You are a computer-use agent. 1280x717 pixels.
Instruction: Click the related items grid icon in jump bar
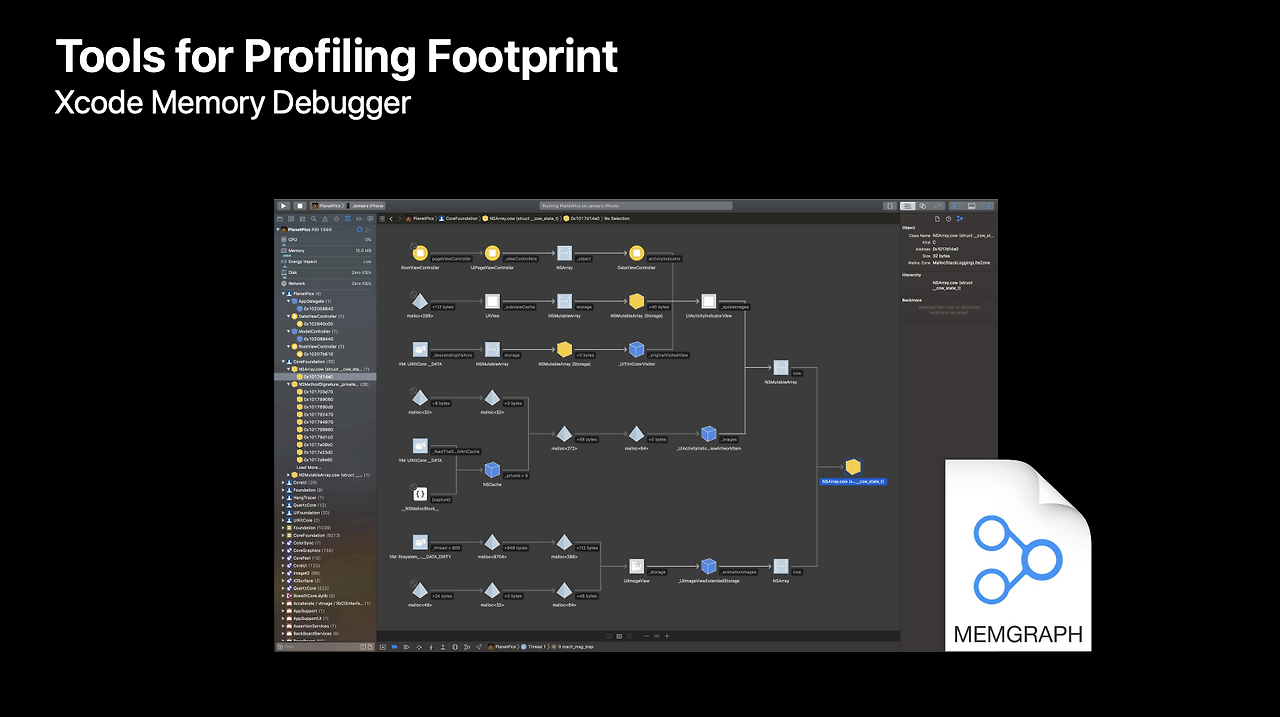(x=382, y=218)
